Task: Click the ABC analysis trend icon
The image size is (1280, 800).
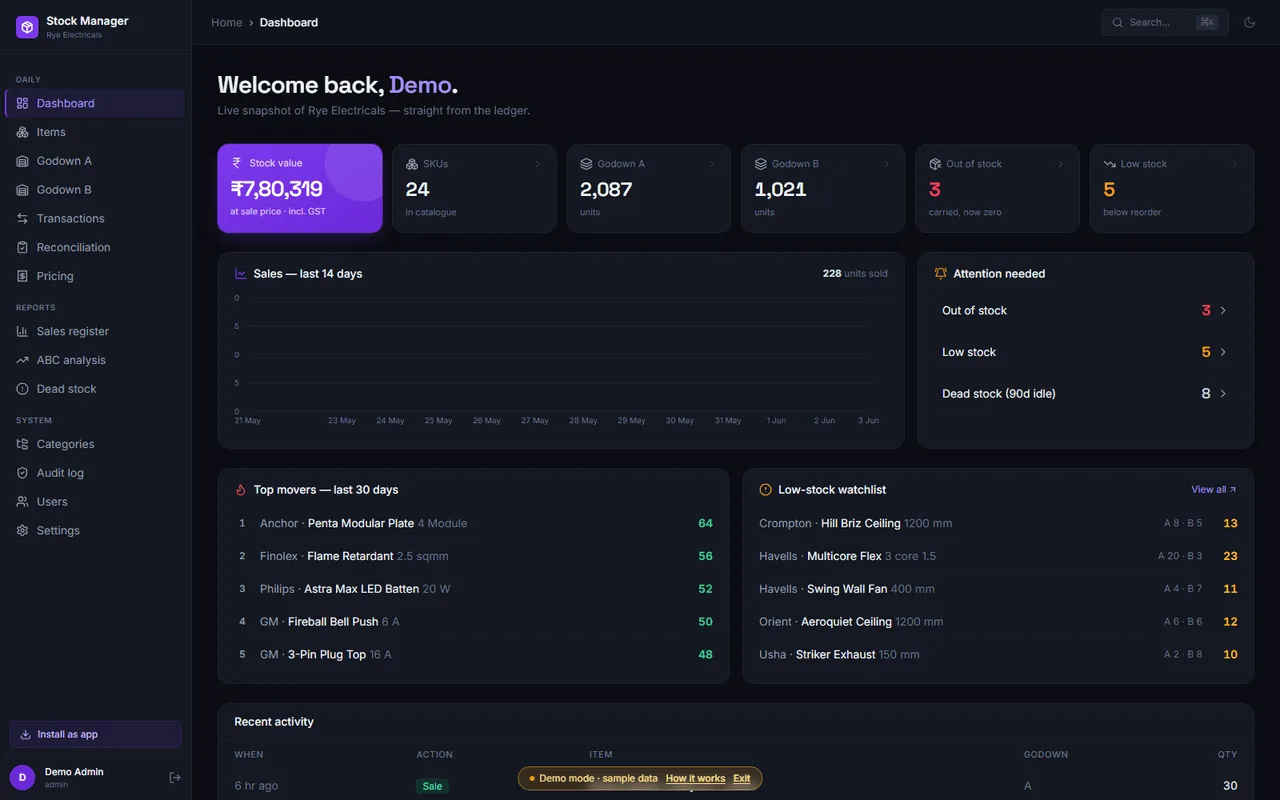Action: tap(22, 360)
